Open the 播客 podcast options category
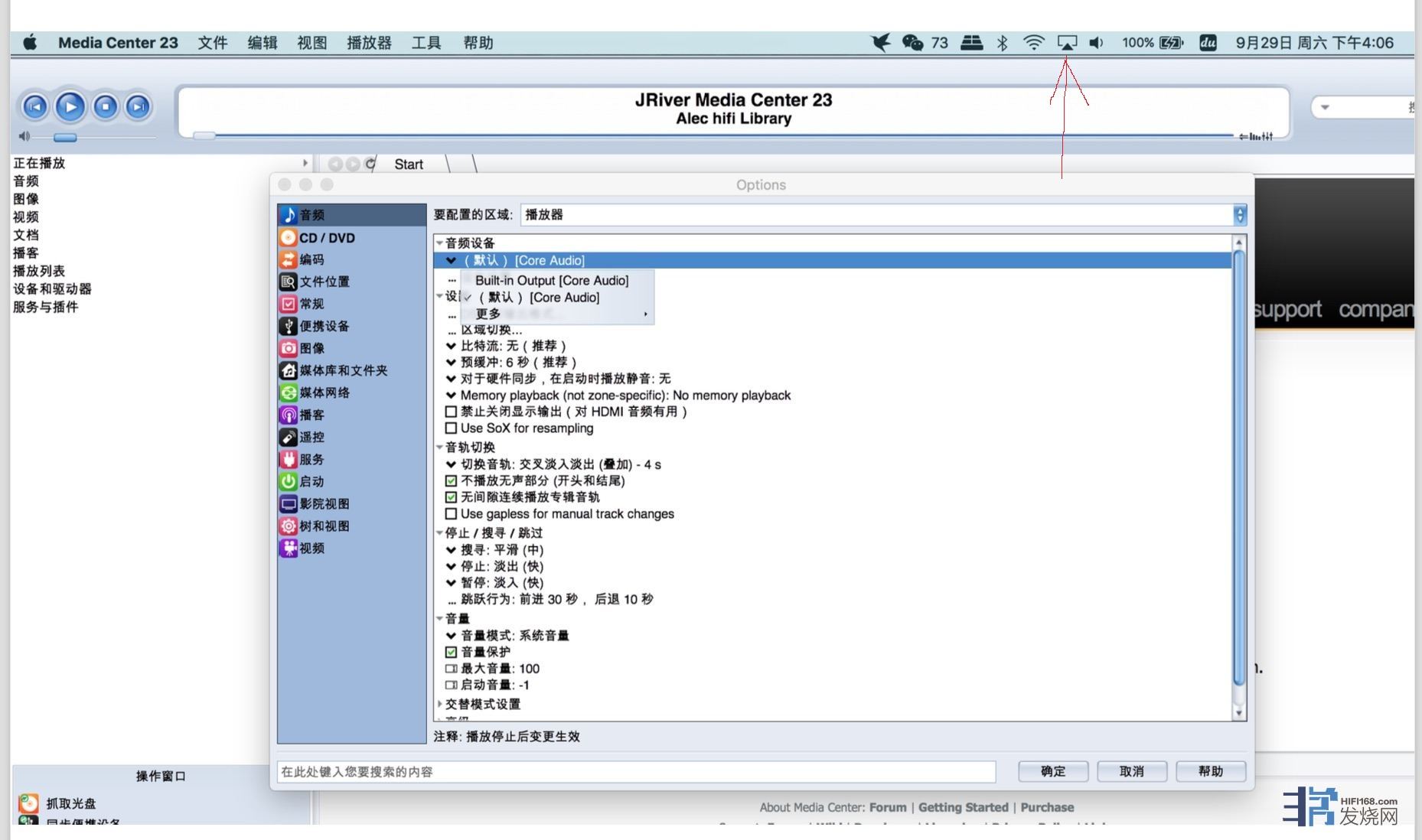1422x840 pixels. [311, 415]
